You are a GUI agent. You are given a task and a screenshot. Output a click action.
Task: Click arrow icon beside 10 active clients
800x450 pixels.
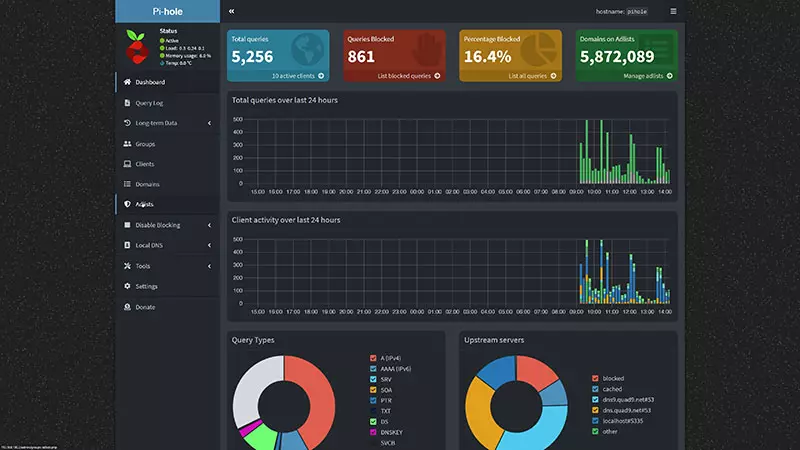[321, 76]
